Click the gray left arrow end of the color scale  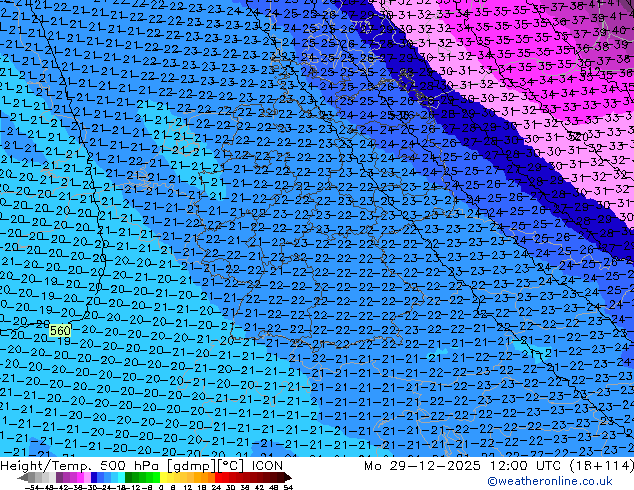pos(23,477)
